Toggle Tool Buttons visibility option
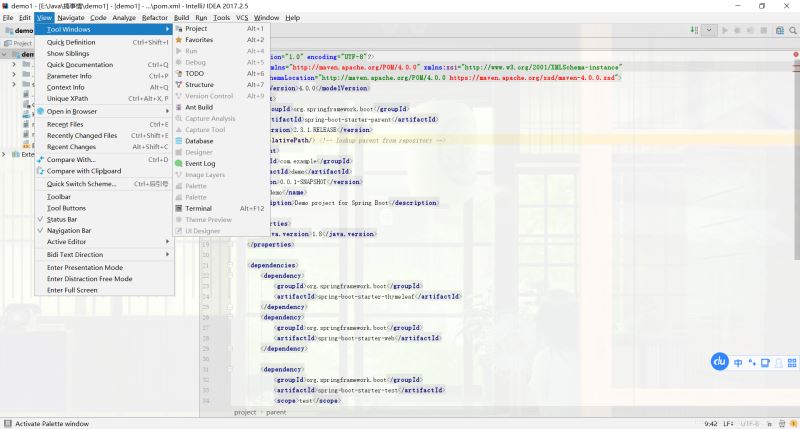Screen dimensions: 800x429 tap(104, 208)
